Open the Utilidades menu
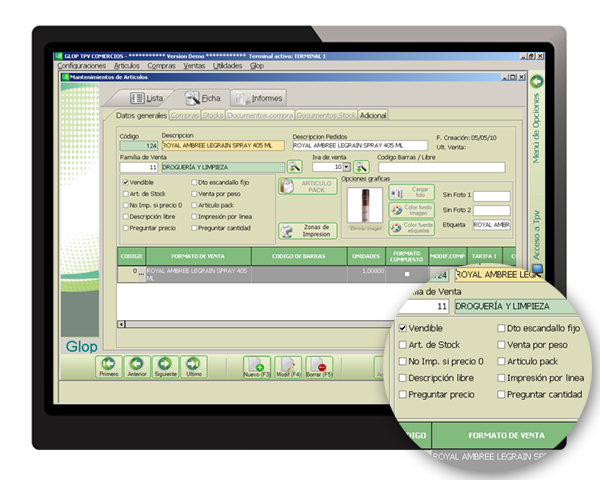Screen dimensions: 600x480 tap(228, 66)
